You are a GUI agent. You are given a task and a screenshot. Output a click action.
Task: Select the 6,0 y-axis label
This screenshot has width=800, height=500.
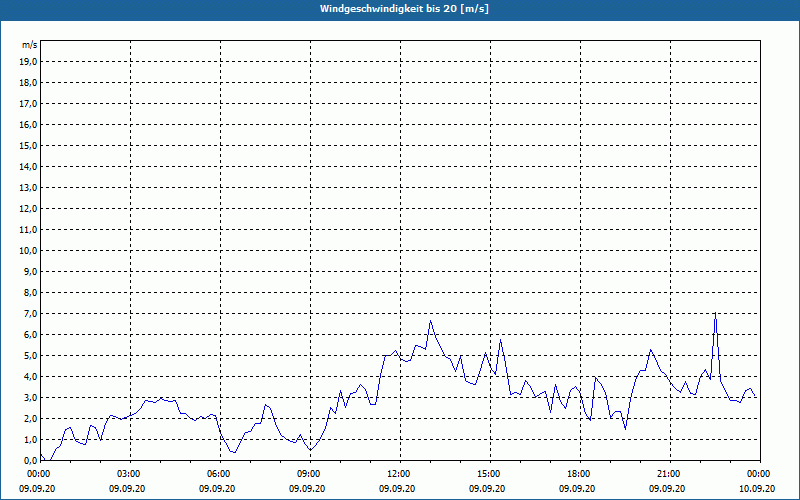pos(30,335)
